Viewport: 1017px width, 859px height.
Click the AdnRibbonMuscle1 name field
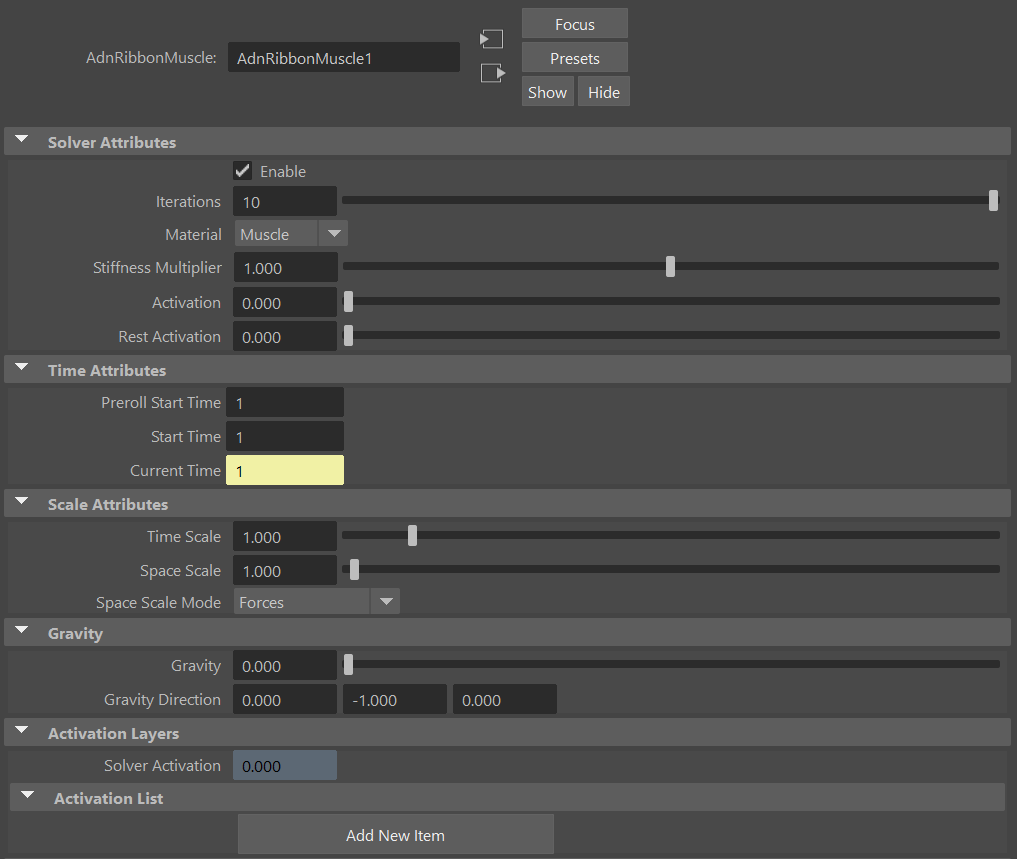pos(343,57)
